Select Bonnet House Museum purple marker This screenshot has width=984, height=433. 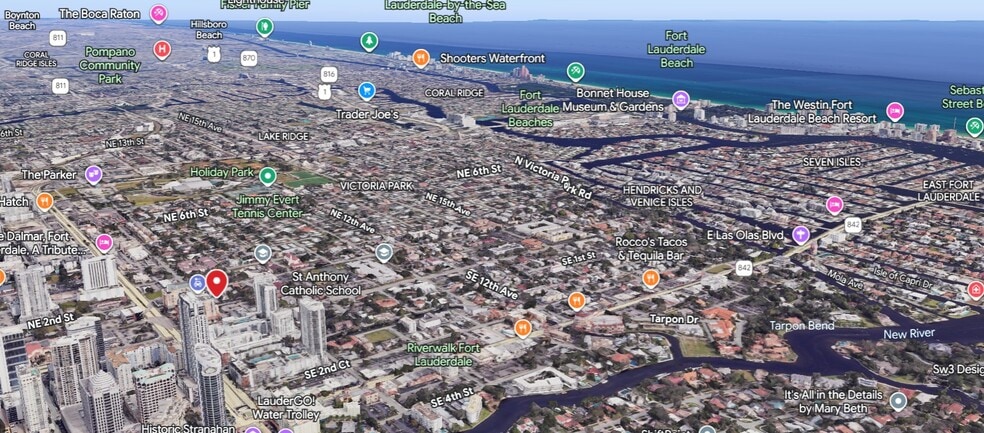(681, 99)
